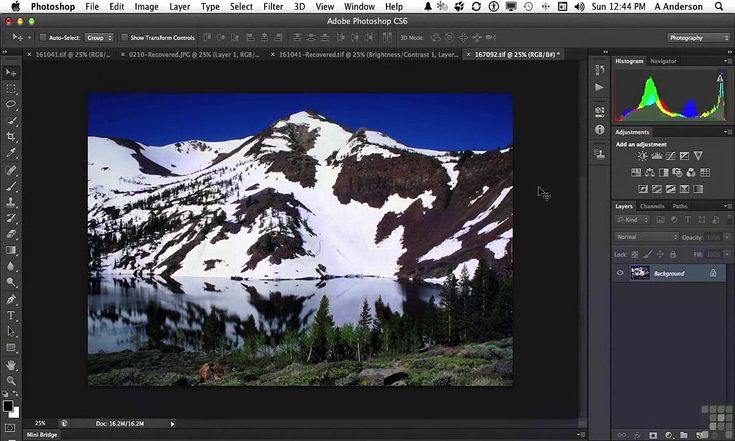Select the Rectangle shape tool

tap(10, 347)
